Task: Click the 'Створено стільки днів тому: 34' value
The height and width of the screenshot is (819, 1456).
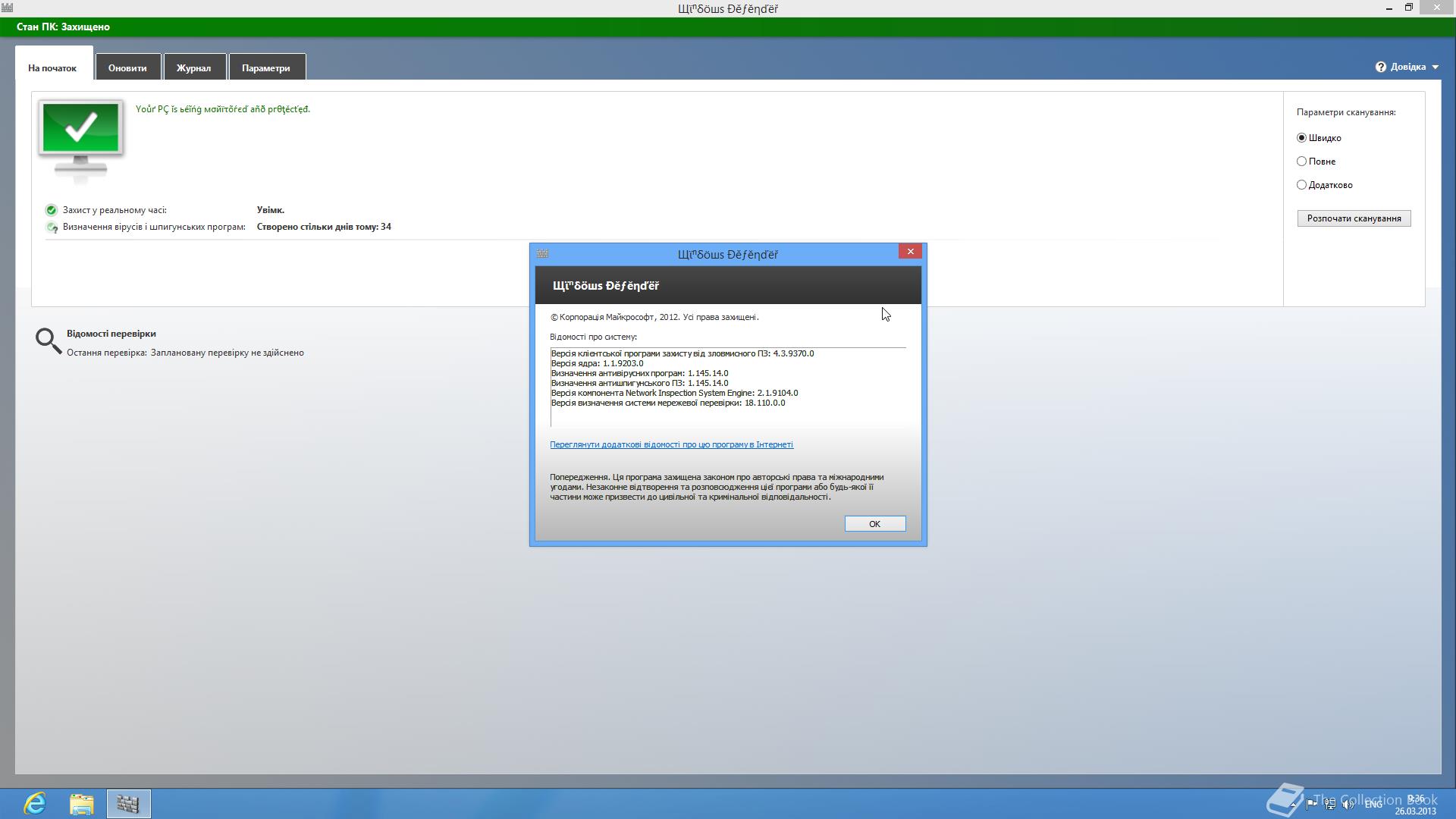Action: click(324, 227)
